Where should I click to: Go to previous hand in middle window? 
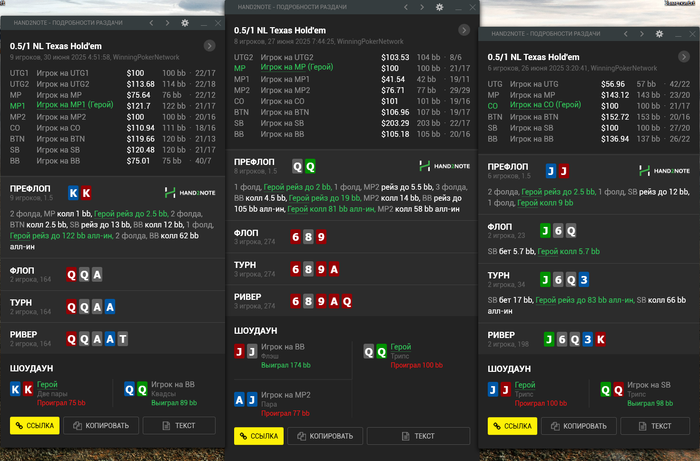click(406, 7)
